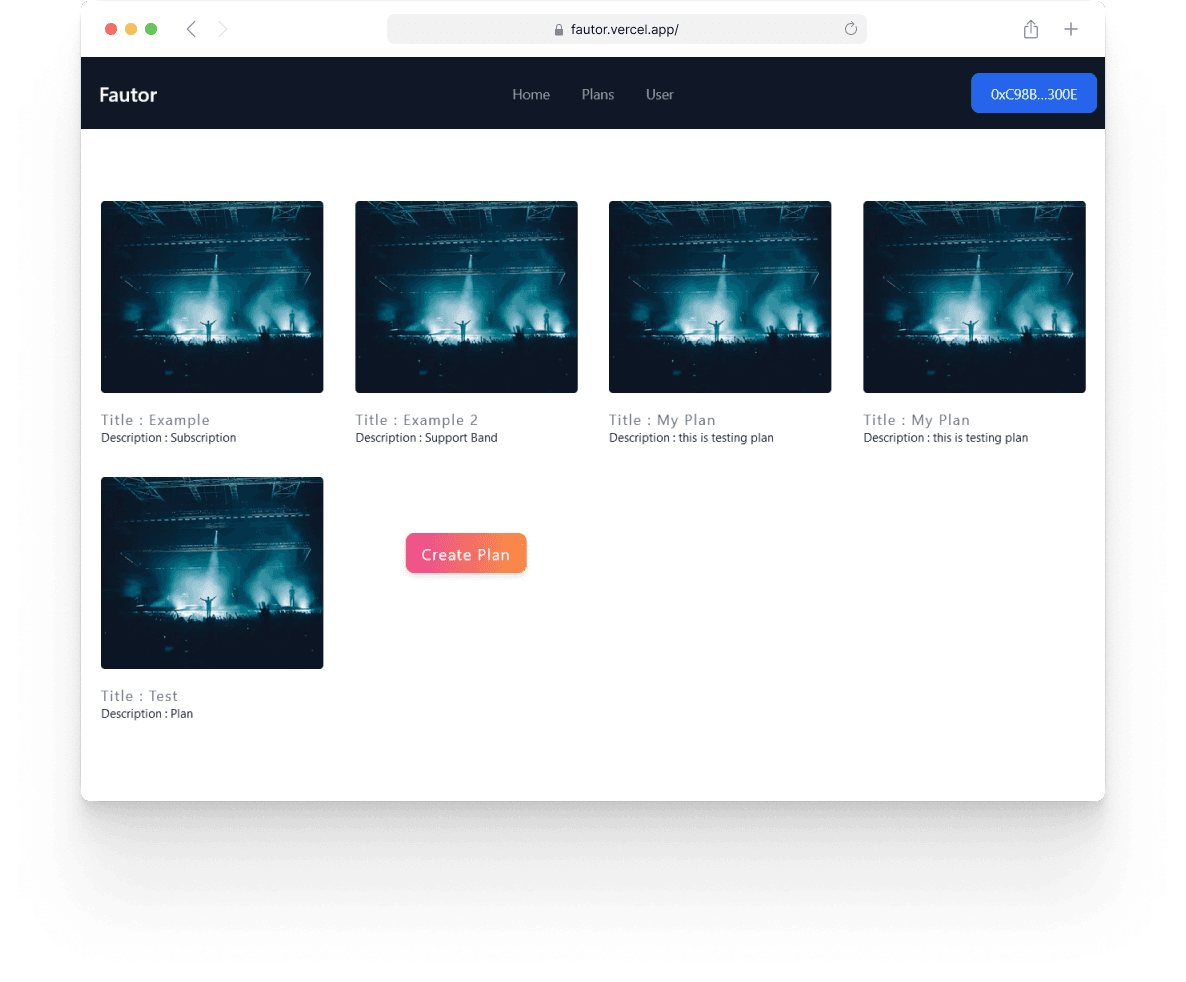The image size is (1186, 982).
Task: Open the Example plan thumbnail
Action: [212, 297]
